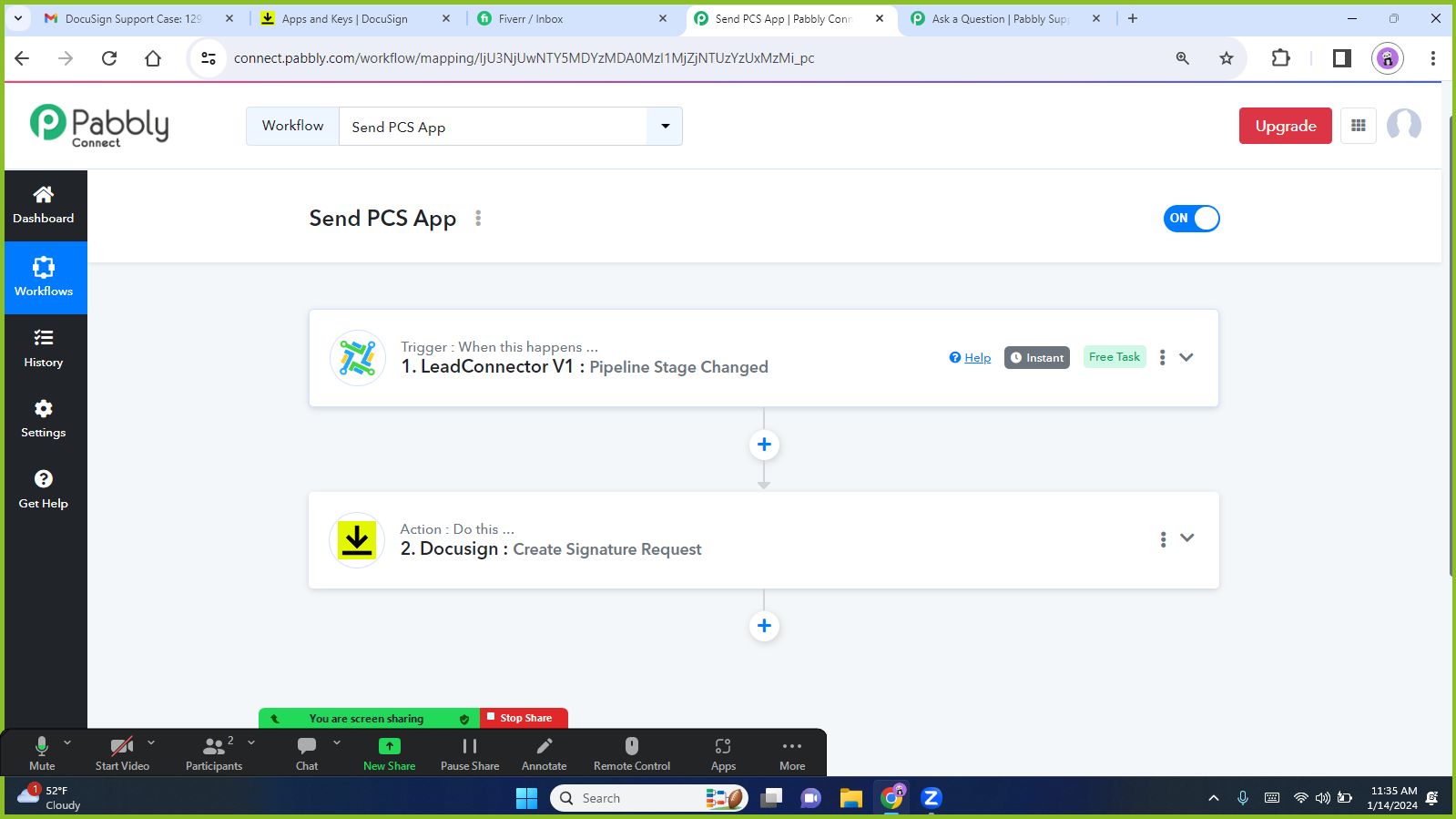The height and width of the screenshot is (819, 1456).
Task: Add a step between trigger and Docusign action
Action: 764,445
